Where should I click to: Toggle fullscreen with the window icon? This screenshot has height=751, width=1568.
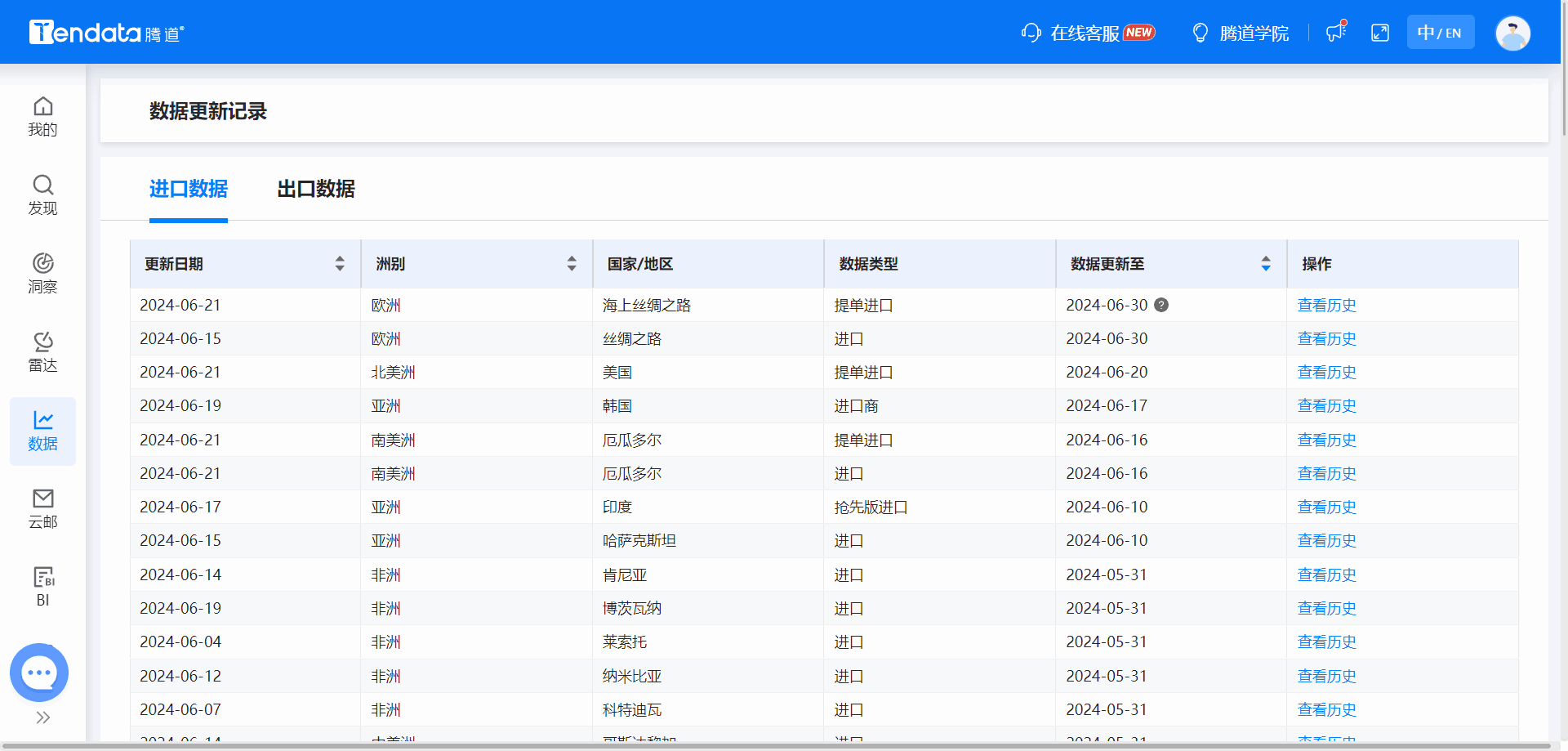[1379, 32]
